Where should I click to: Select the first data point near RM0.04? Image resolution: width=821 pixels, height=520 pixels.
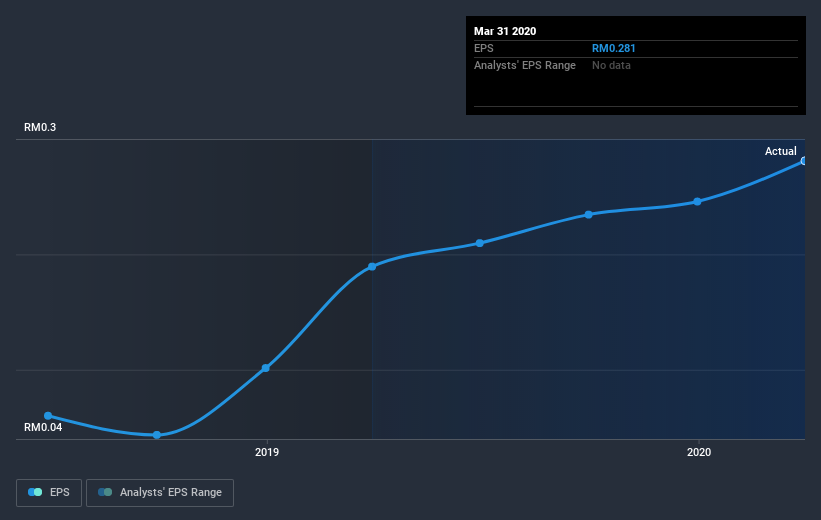coord(48,416)
